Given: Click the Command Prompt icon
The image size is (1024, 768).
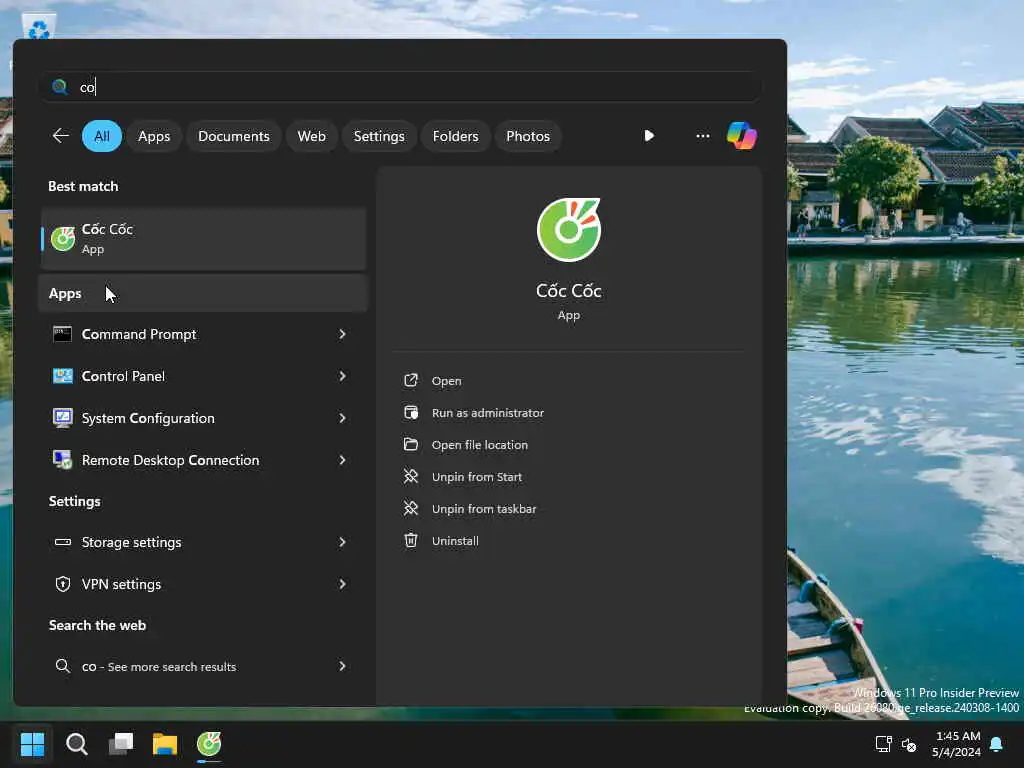Looking at the screenshot, I should tap(63, 334).
